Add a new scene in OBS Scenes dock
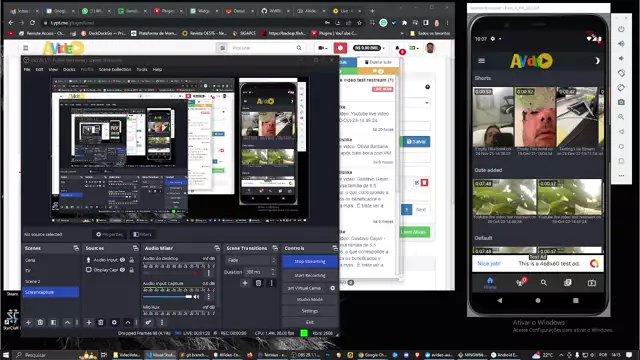The image size is (640, 360). 28,322
